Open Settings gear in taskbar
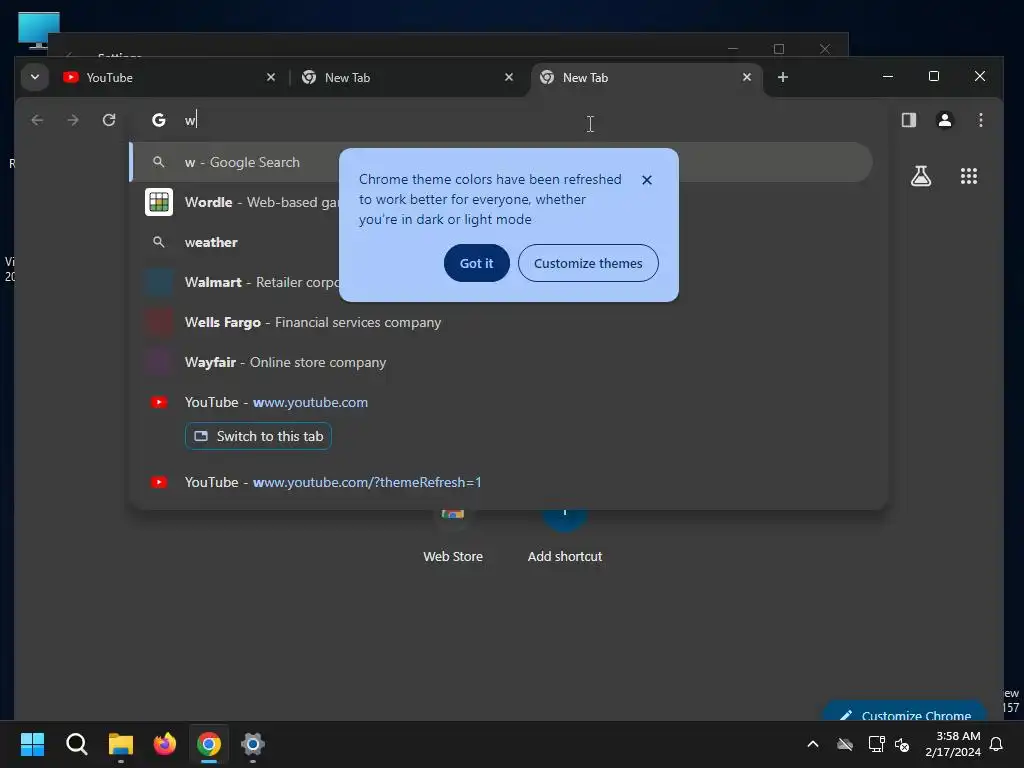Screen dimensions: 1024x768 coord(253,744)
